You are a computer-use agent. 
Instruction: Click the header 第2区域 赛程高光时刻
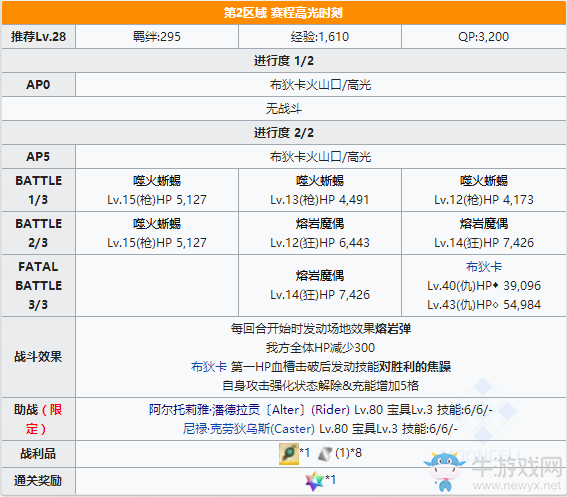pyautogui.click(x=284, y=13)
